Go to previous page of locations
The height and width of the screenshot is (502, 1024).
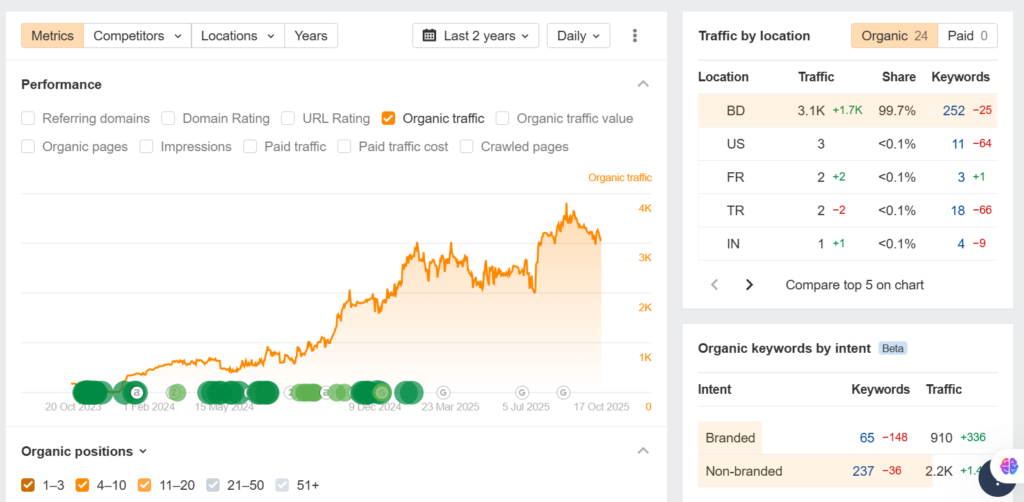coord(714,285)
